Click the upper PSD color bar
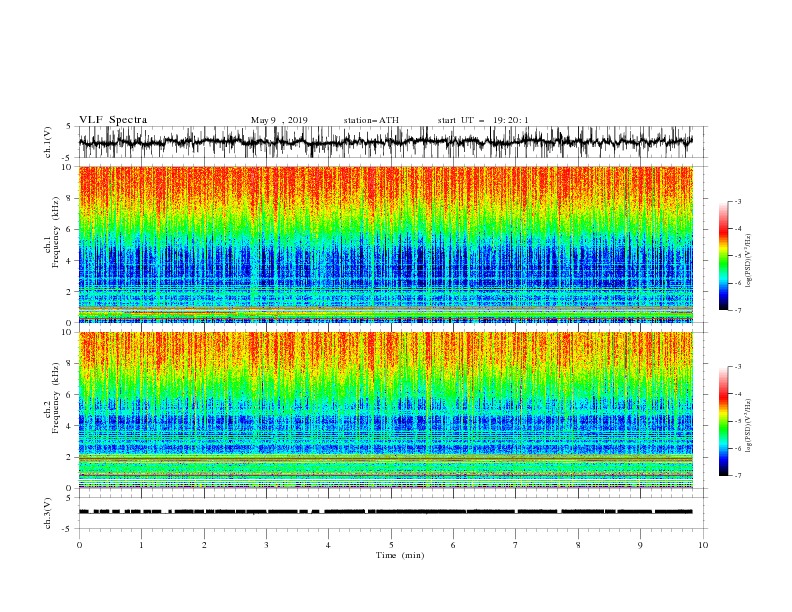The width and height of the screenshot is (792, 612). (x=723, y=256)
